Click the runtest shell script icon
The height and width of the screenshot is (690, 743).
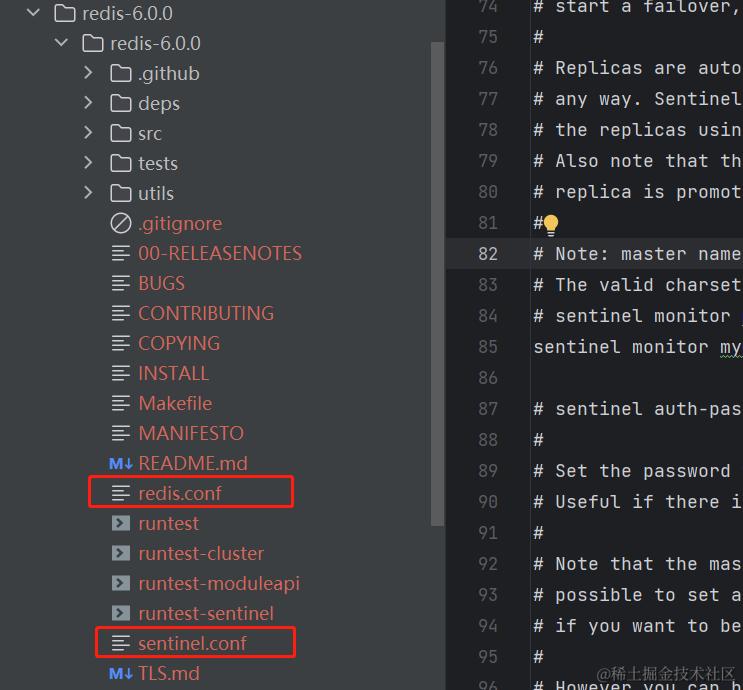(x=120, y=523)
